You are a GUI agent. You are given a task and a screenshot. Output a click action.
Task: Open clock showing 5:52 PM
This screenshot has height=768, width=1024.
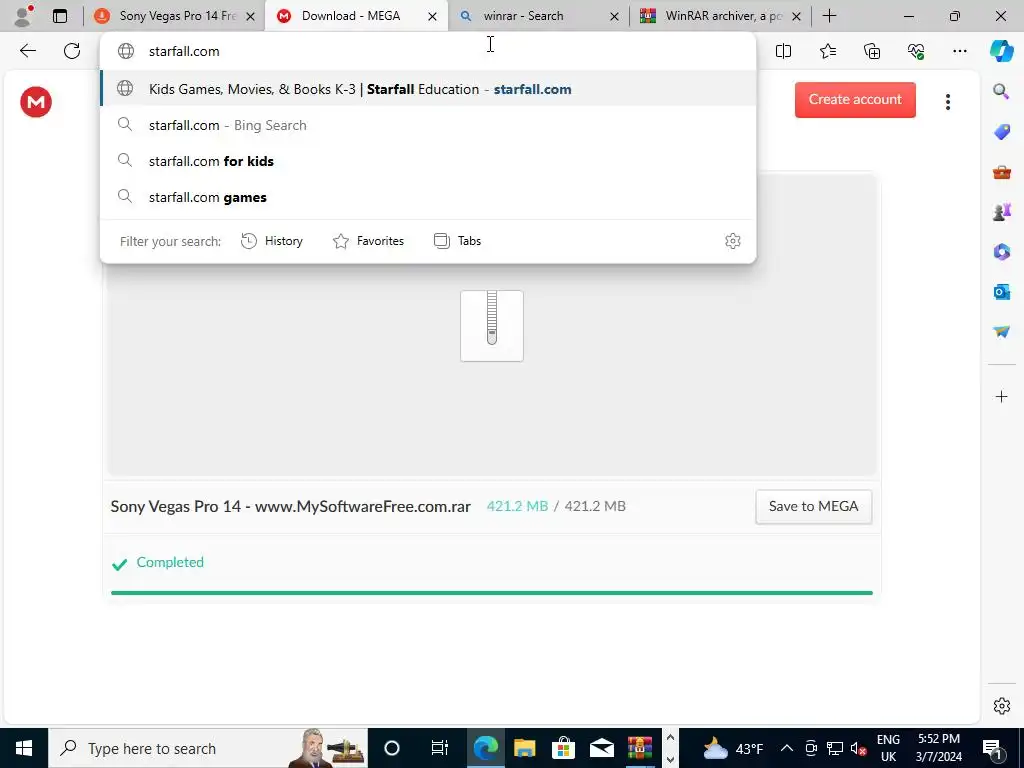point(938,748)
